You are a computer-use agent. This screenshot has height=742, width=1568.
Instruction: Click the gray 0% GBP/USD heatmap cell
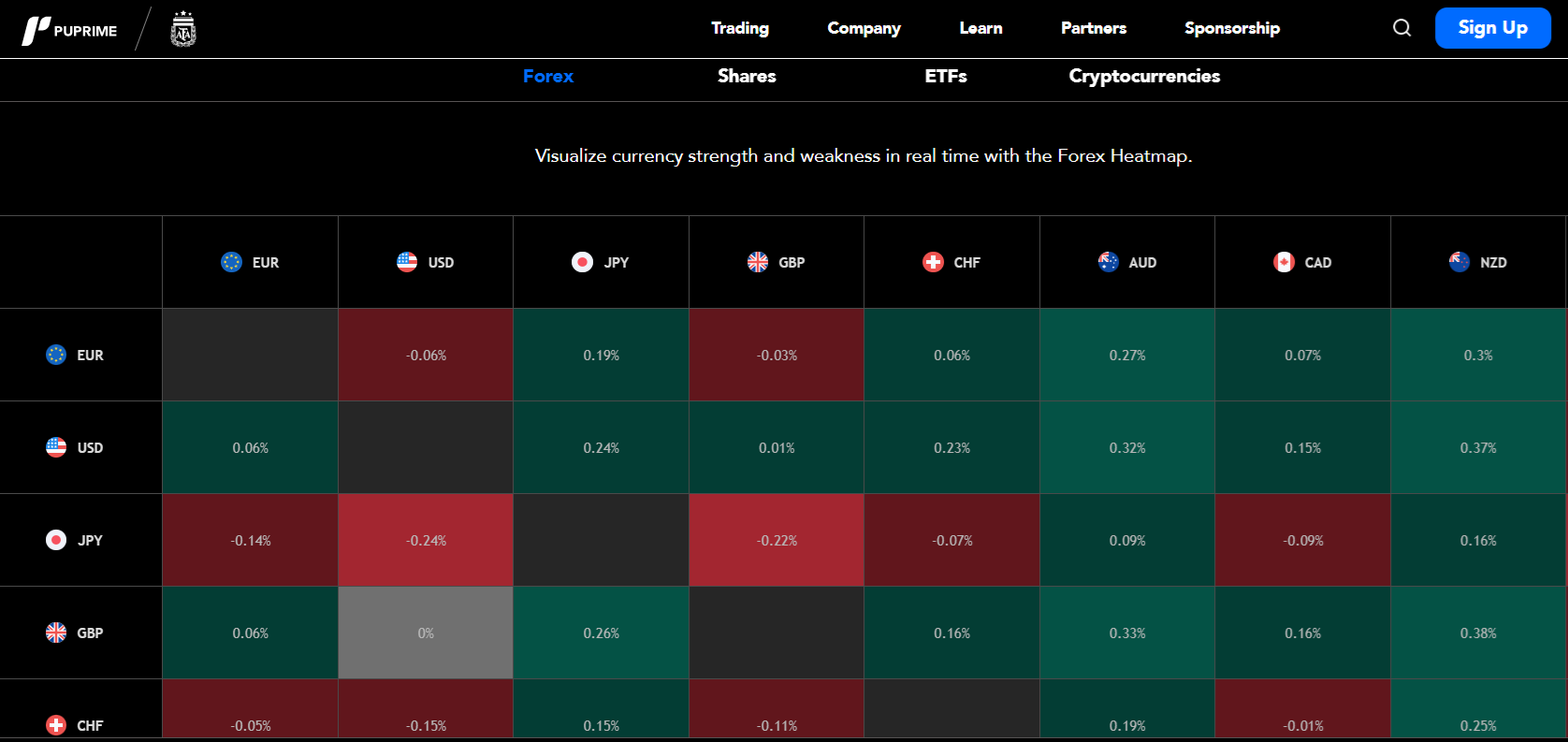coord(426,633)
